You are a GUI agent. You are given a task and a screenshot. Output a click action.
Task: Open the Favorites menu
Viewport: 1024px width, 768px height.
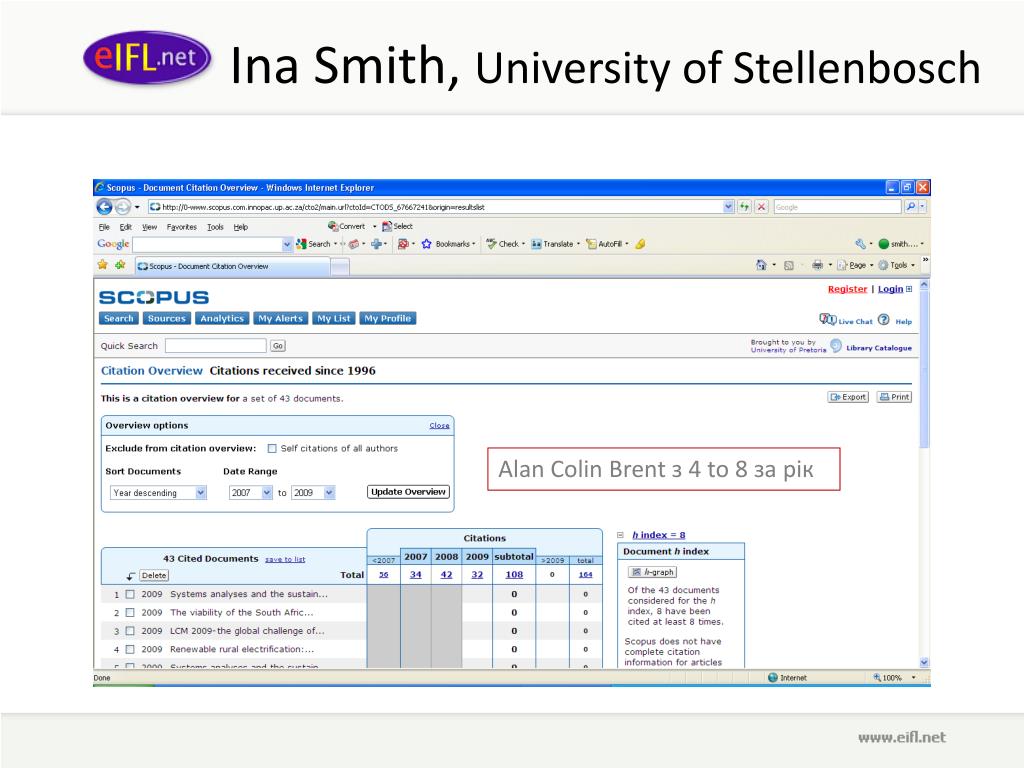pyautogui.click(x=182, y=227)
